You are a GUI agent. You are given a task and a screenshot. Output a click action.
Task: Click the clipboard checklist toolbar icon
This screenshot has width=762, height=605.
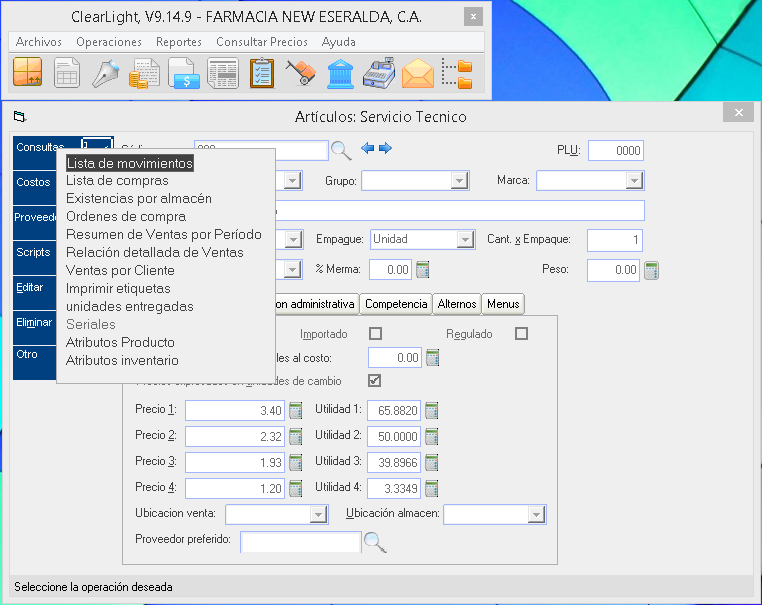[262, 73]
